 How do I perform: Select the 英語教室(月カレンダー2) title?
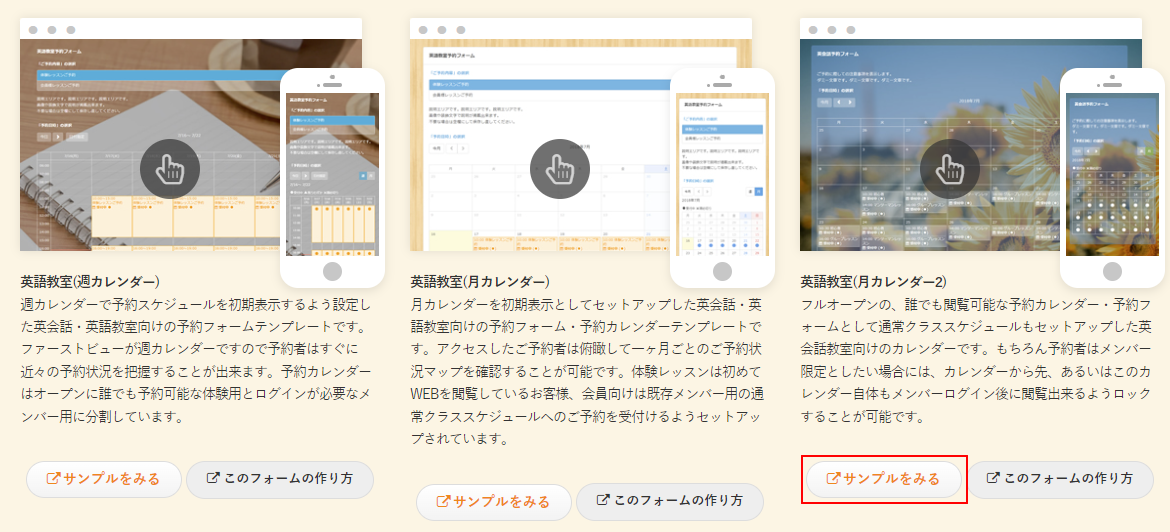click(x=874, y=281)
